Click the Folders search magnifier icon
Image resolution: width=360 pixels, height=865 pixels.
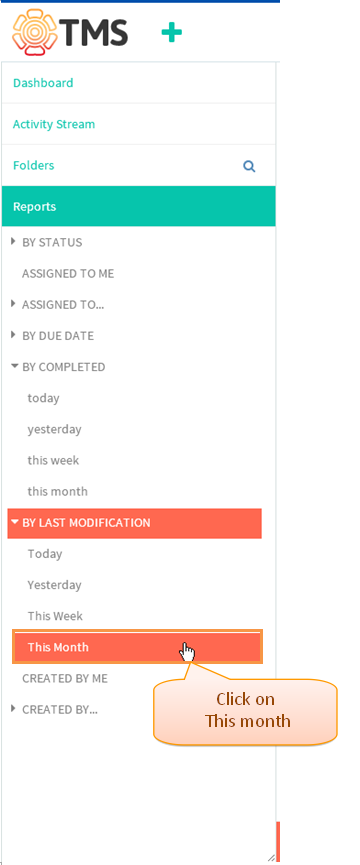pyautogui.click(x=249, y=166)
